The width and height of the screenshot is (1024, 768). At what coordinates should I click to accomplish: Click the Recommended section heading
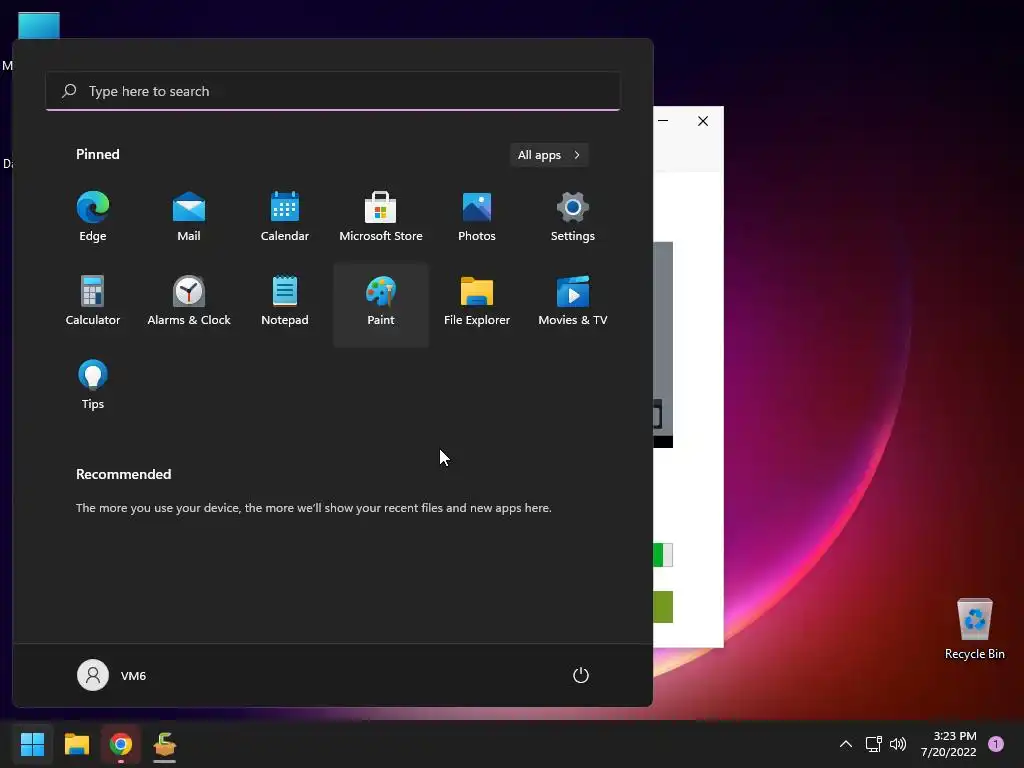123,474
